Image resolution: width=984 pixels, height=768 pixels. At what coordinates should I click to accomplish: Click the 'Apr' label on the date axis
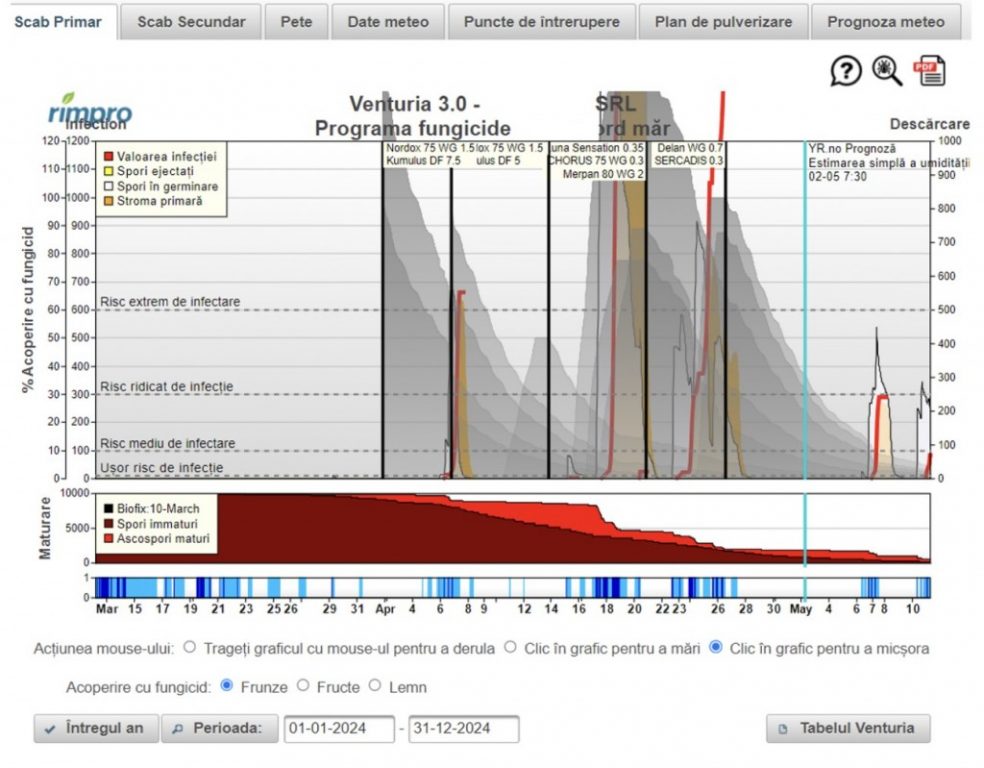click(x=385, y=609)
